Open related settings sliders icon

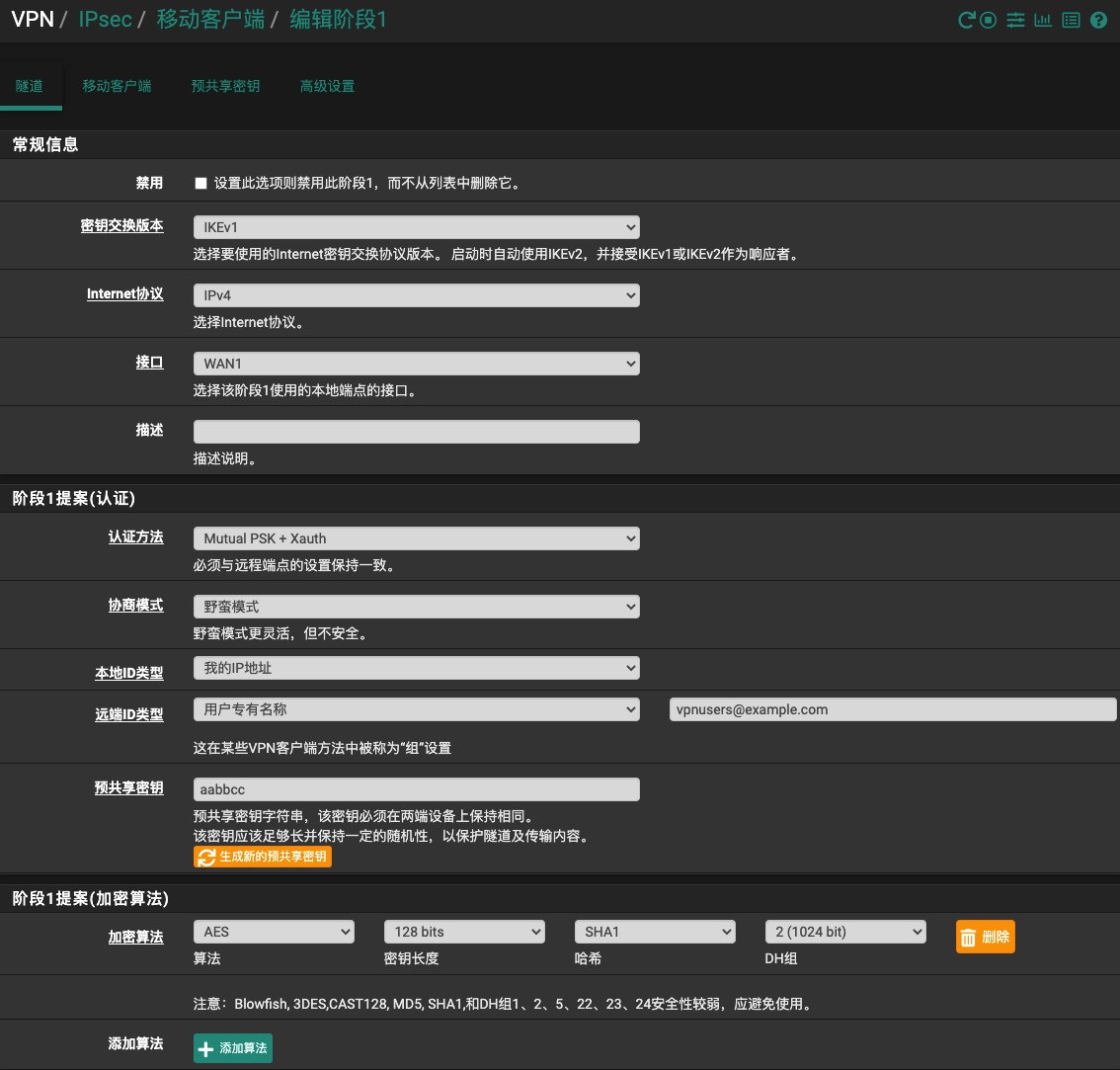[1015, 20]
